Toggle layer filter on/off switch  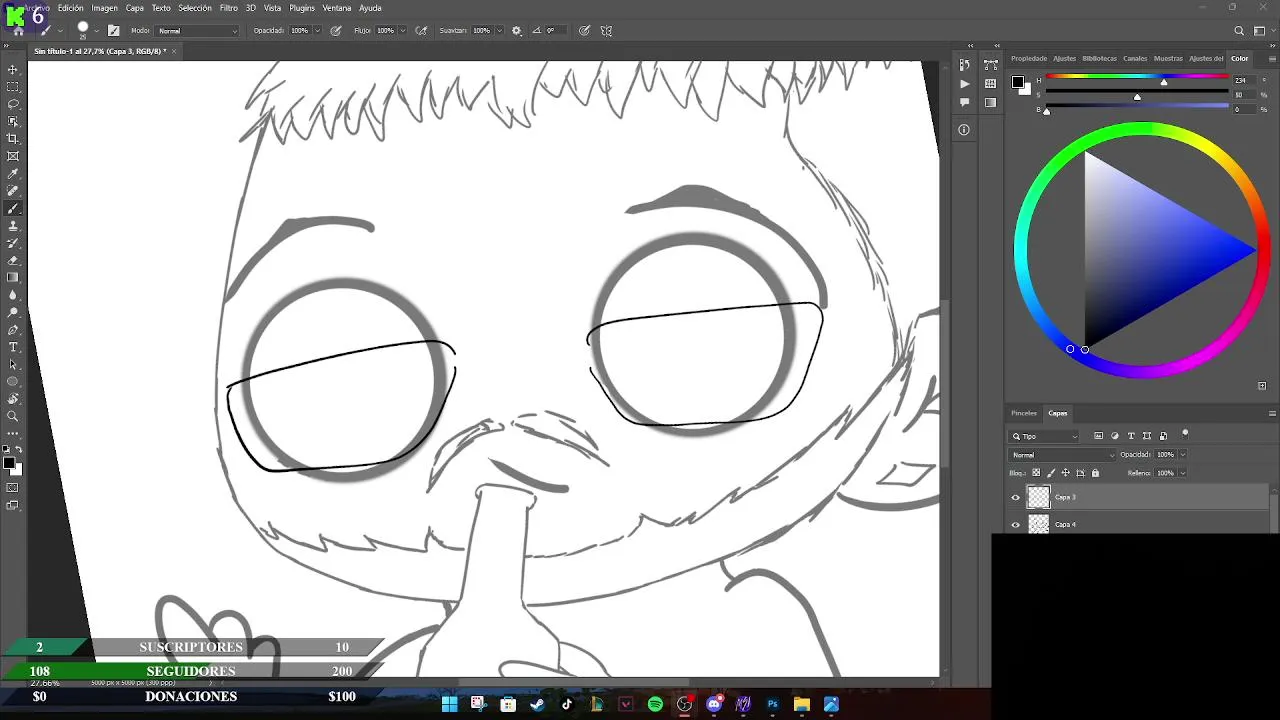click(x=1185, y=434)
